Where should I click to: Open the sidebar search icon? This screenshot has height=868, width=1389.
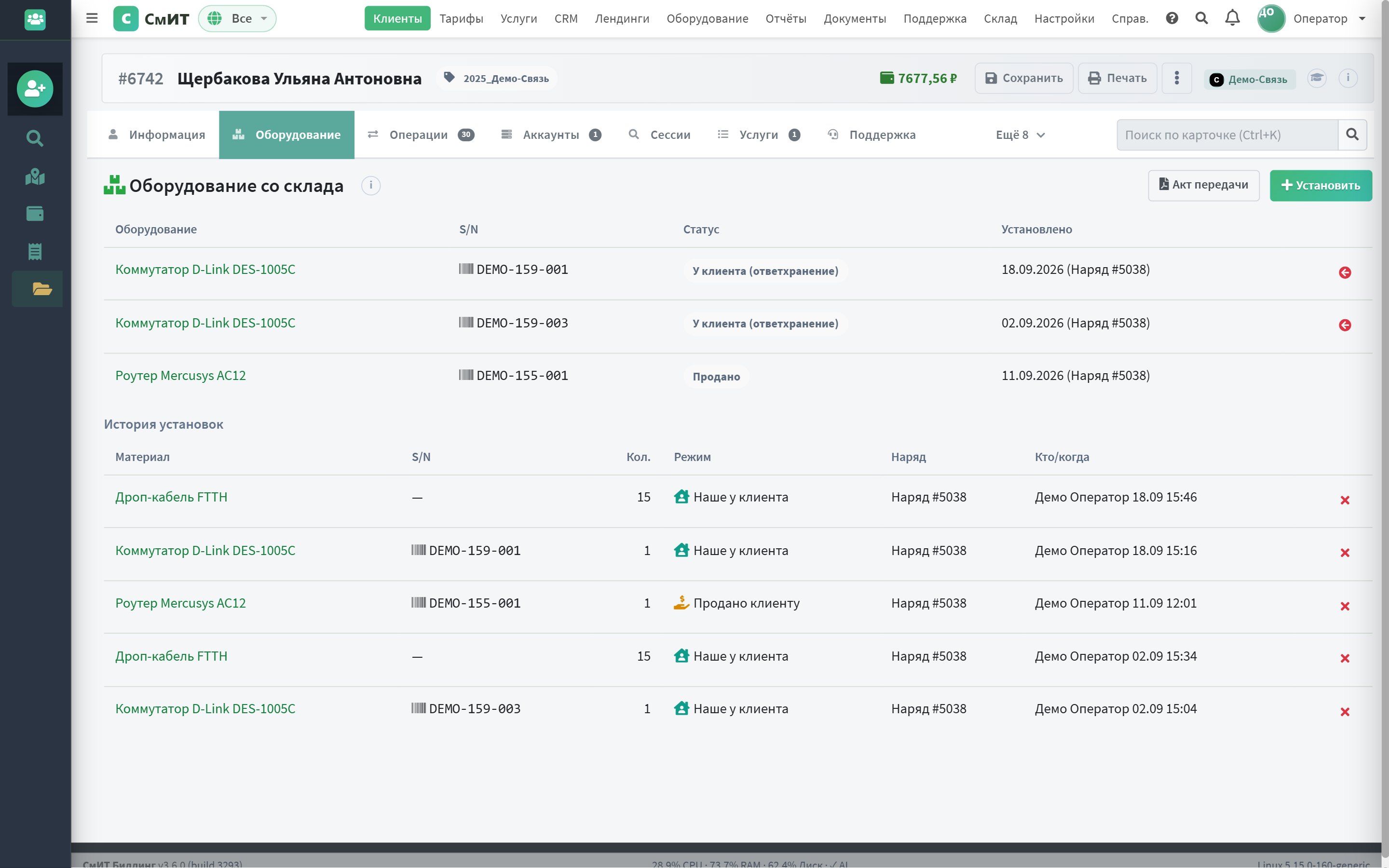(x=35, y=138)
